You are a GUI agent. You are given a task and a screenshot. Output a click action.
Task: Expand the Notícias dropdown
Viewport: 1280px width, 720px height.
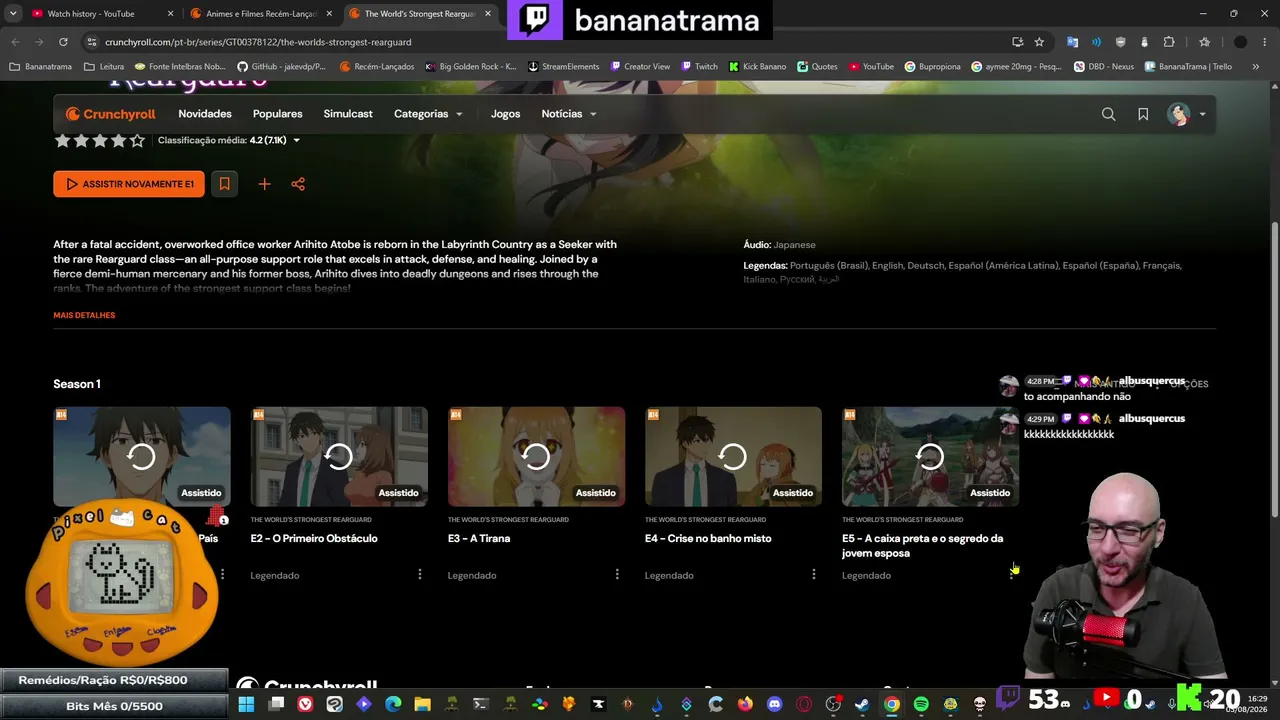tap(569, 114)
